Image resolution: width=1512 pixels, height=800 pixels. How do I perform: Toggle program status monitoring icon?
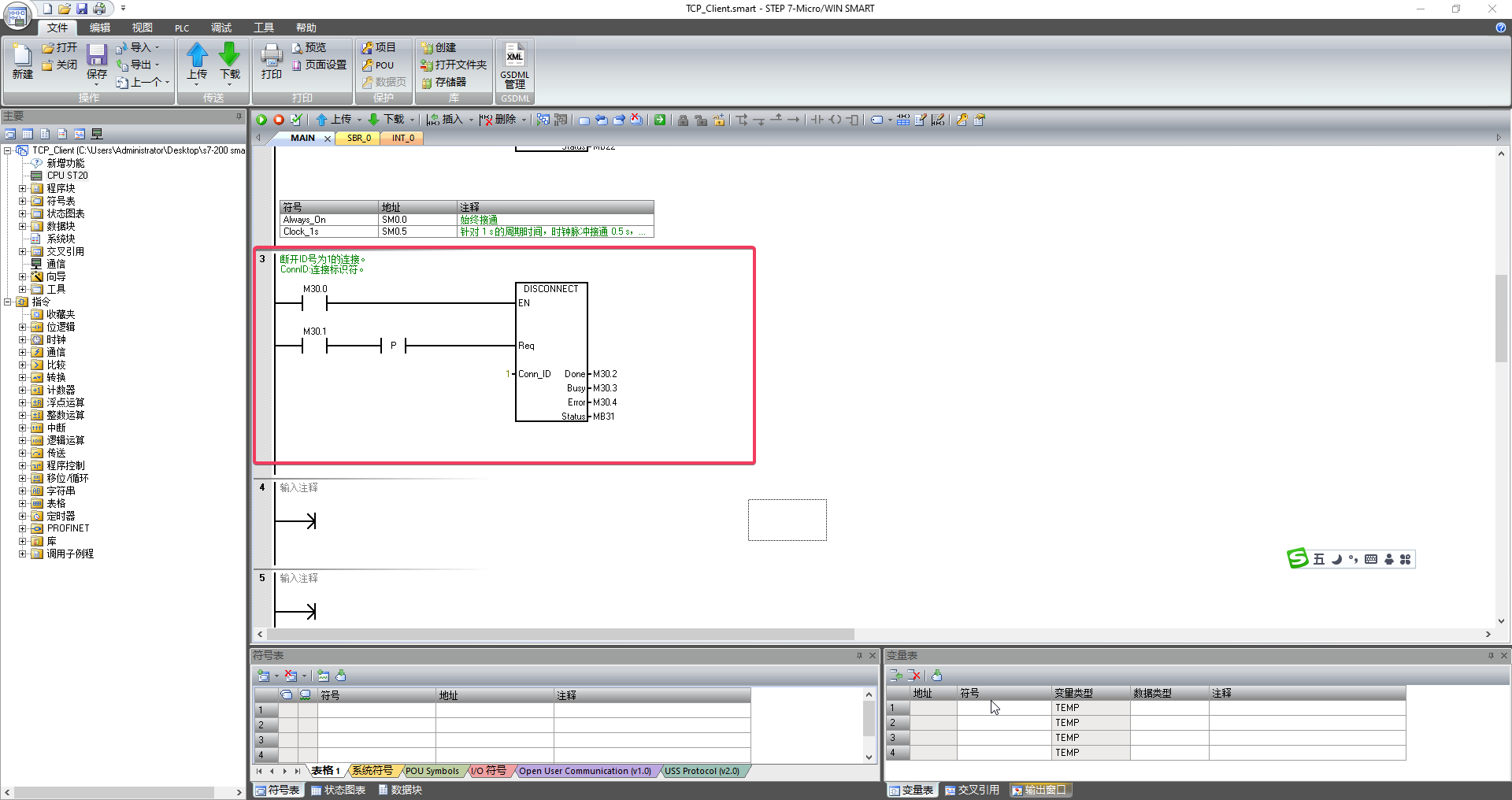tap(543, 120)
